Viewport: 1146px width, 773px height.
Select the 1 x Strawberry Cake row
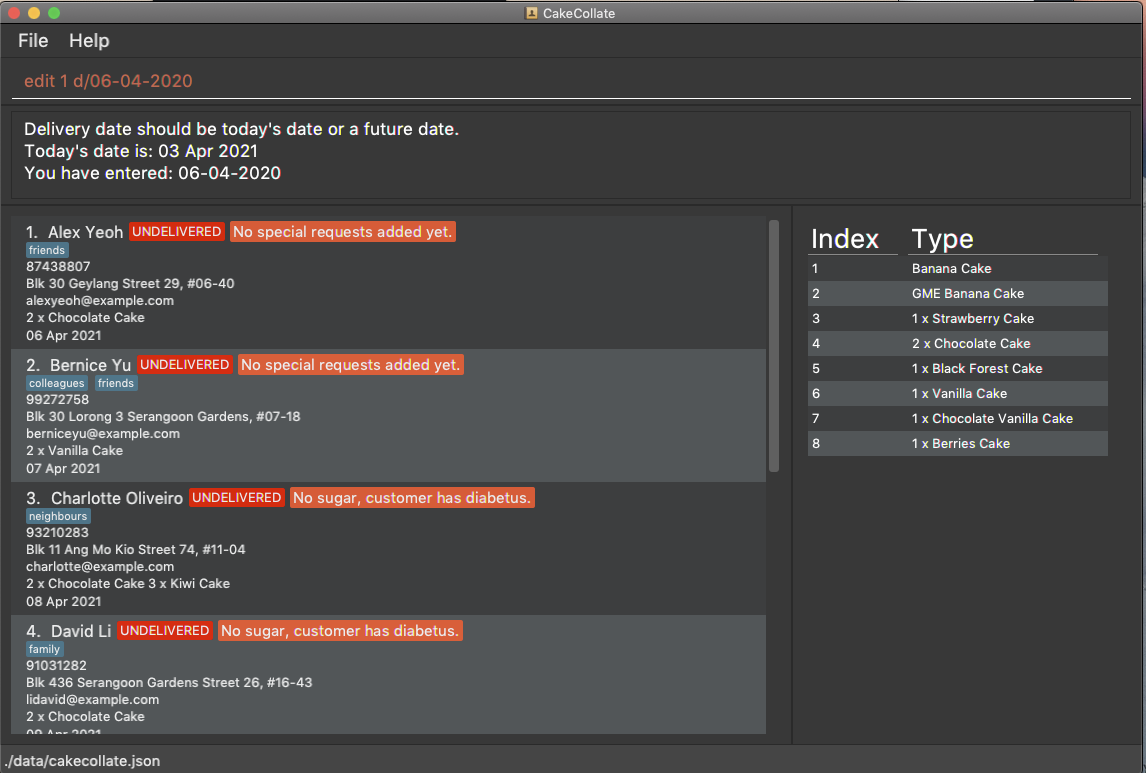tap(957, 318)
